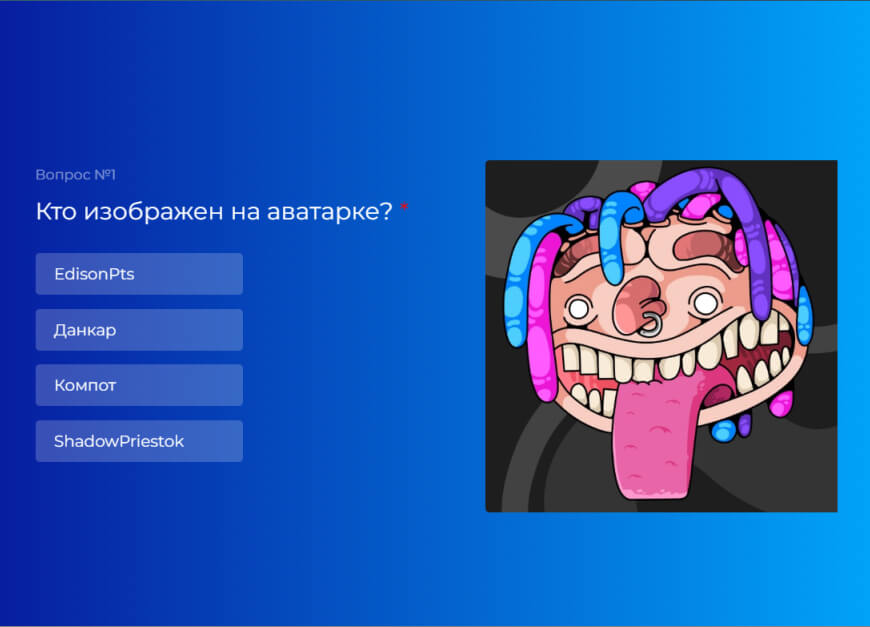Click the first answer button in the list
Image resolution: width=870 pixels, height=627 pixels.
tap(139, 273)
